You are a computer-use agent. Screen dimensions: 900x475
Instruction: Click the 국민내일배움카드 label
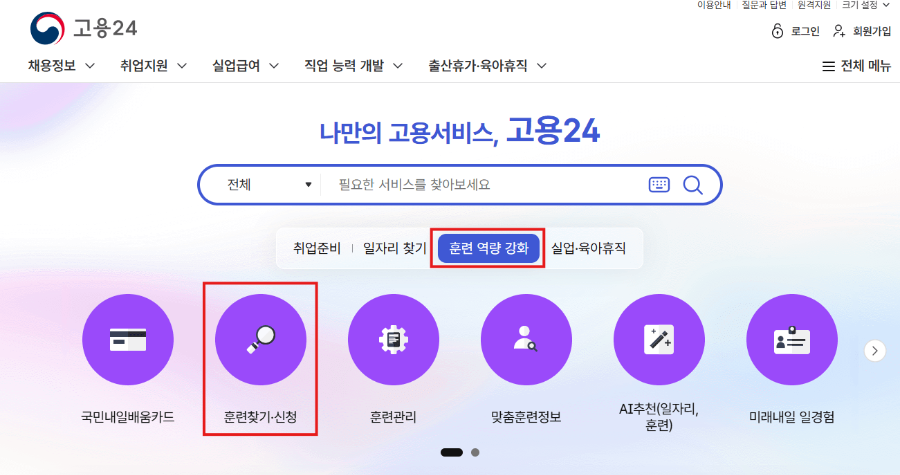coord(128,417)
